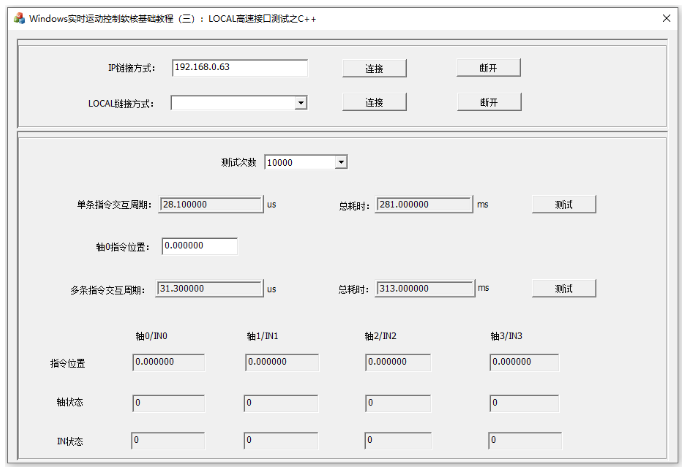The height and width of the screenshot is (473, 689).
Task: Open the LOCAL链接方式 dropdown
Action: (301, 103)
